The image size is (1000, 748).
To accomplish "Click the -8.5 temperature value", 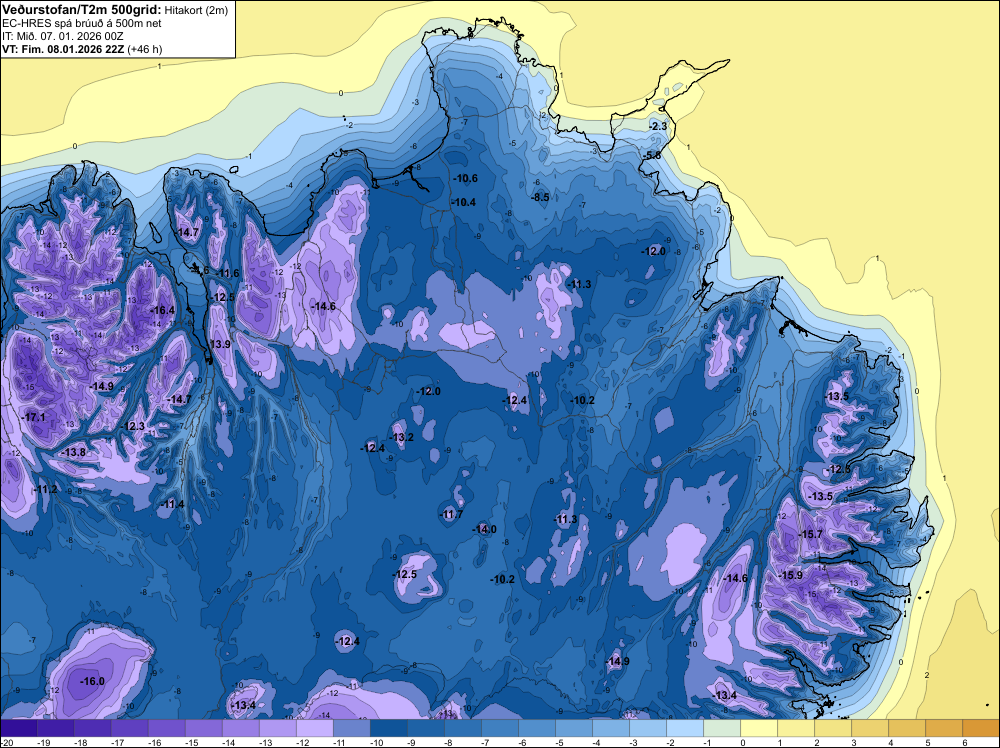I will [540, 198].
